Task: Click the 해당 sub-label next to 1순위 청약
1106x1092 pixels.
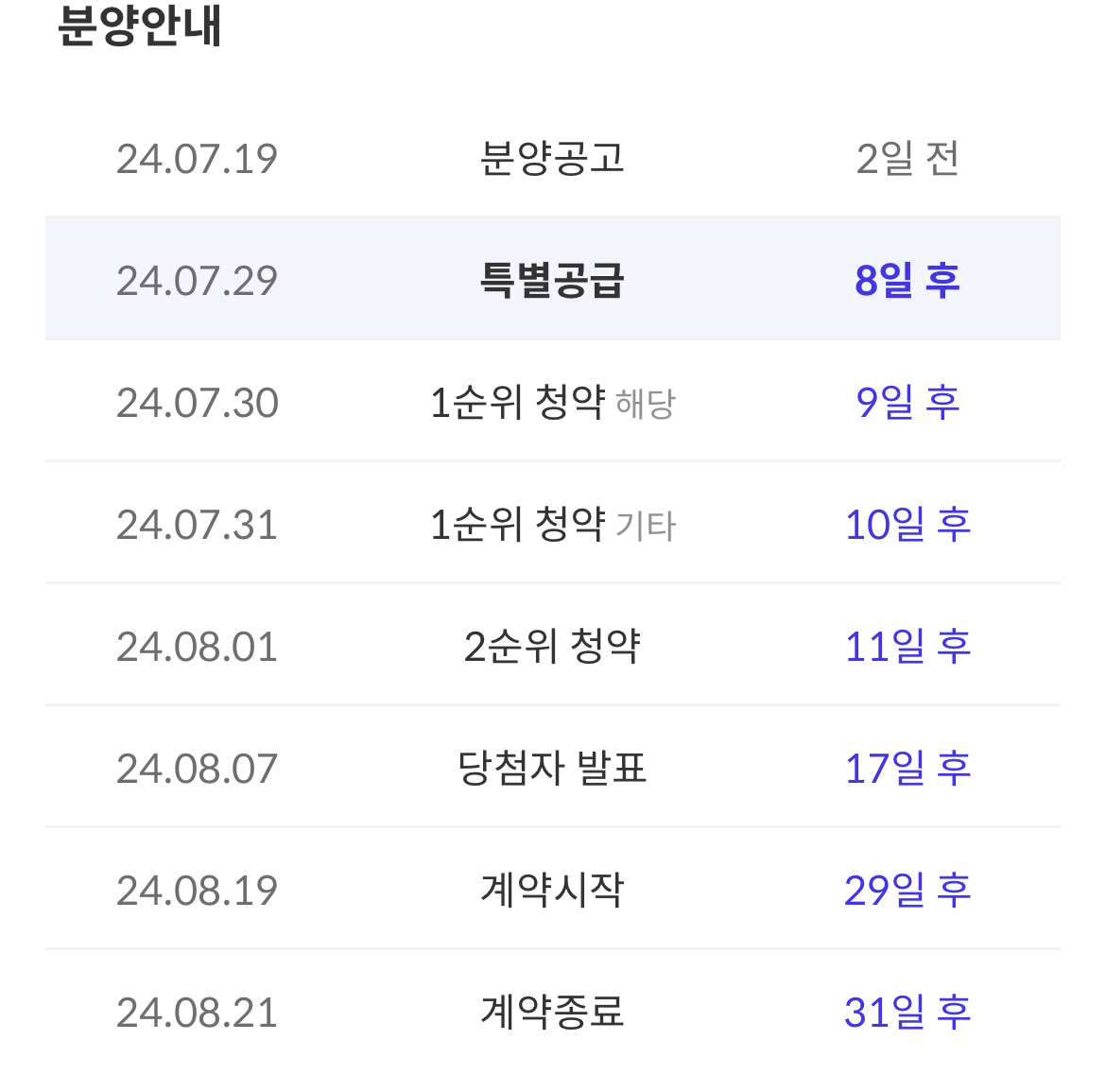Action: [x=648, y=404]
